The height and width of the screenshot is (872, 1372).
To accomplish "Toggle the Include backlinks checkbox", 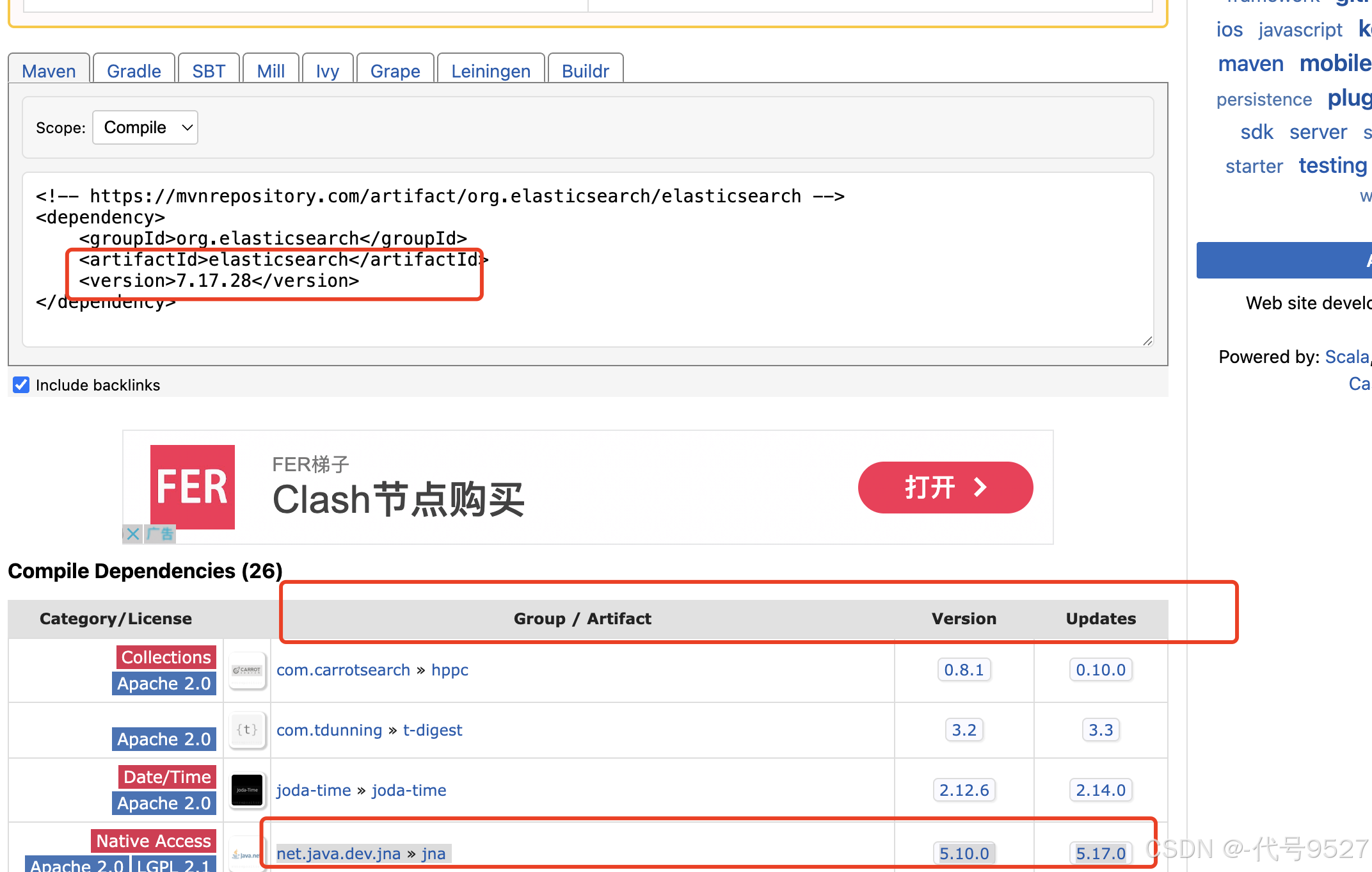I will coord(21,385).
